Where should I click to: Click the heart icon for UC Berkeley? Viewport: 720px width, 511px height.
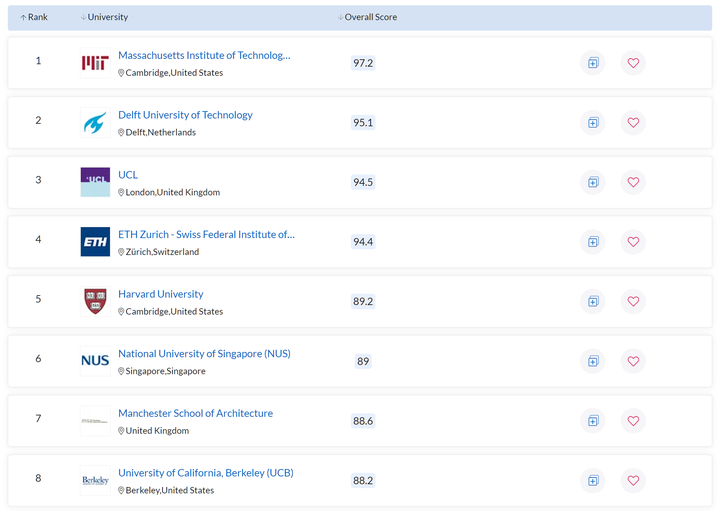click(633, 480)
